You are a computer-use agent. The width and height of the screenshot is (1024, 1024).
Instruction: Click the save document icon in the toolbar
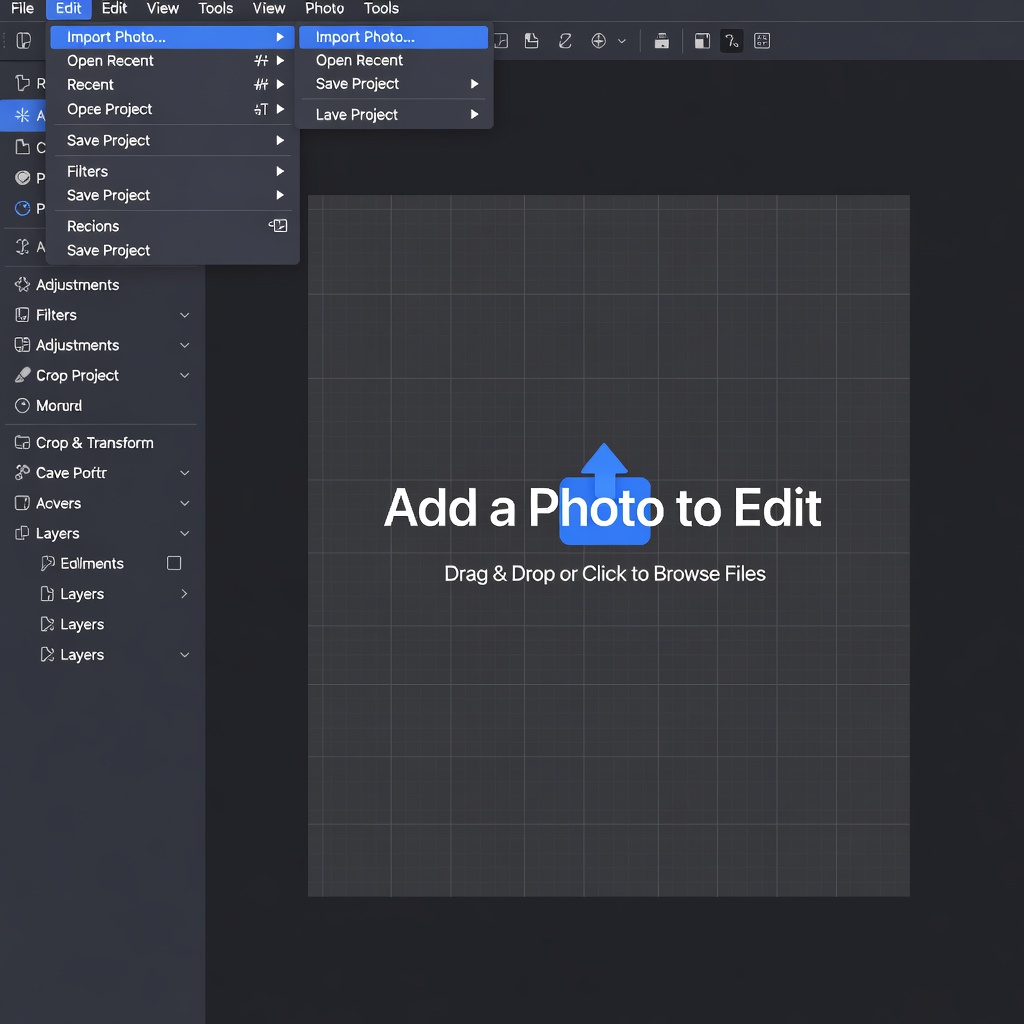(x=532, y=40)
